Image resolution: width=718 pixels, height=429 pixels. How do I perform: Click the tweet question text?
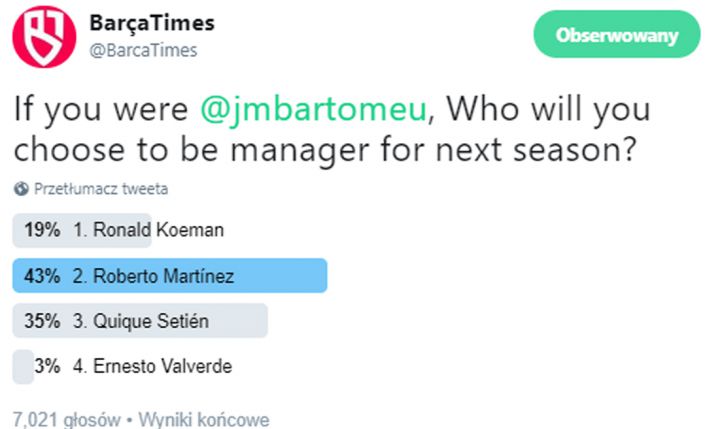coord(332,129)
